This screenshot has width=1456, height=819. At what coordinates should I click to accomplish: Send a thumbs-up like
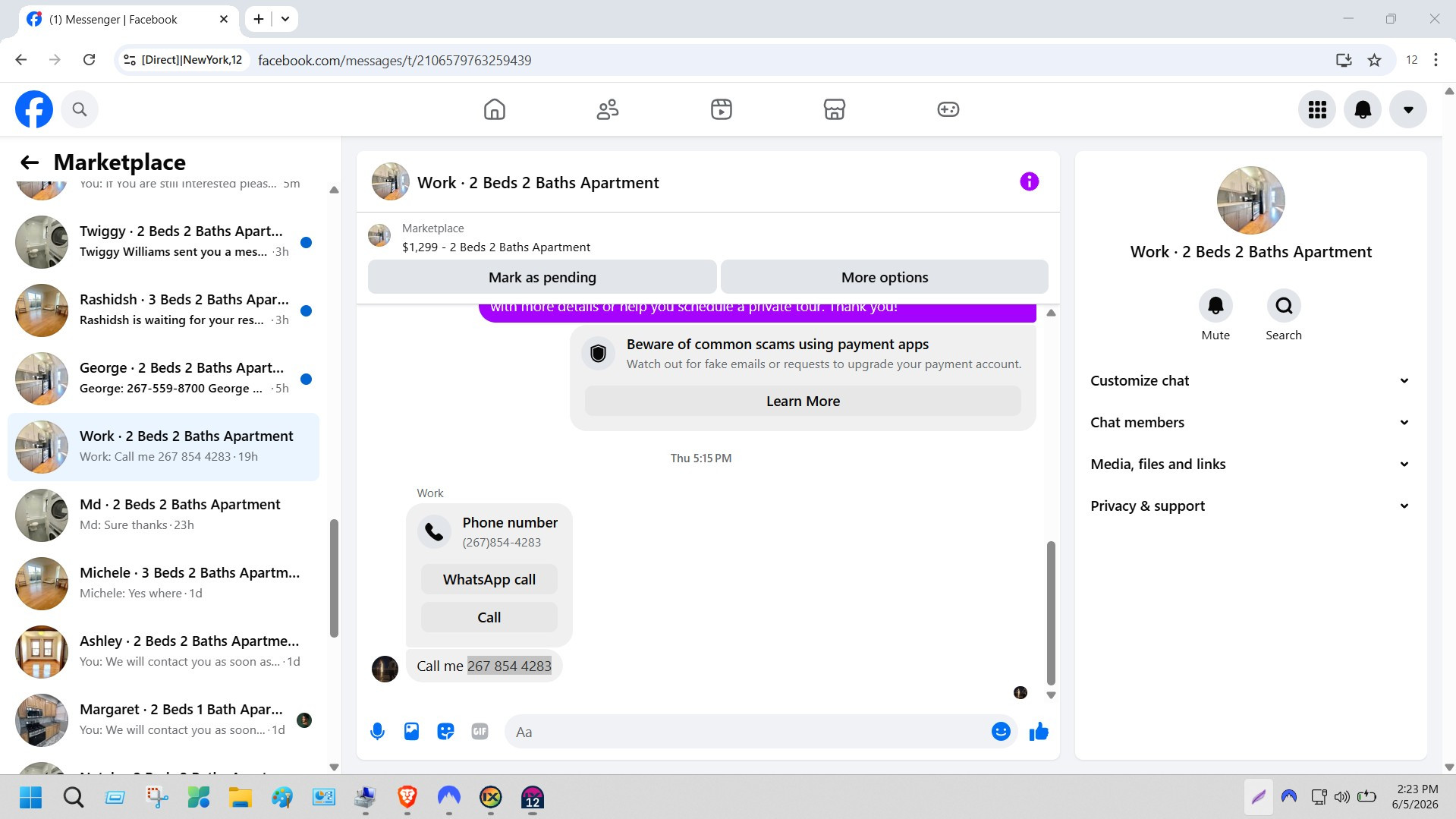(1039, 732)
